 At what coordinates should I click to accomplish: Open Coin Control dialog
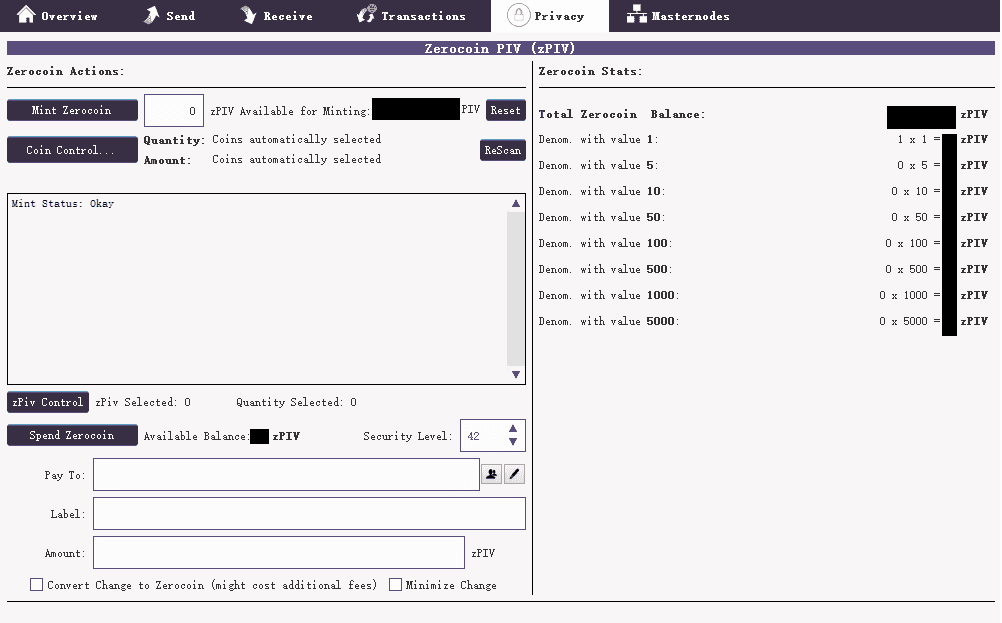[x=72, y=150]
